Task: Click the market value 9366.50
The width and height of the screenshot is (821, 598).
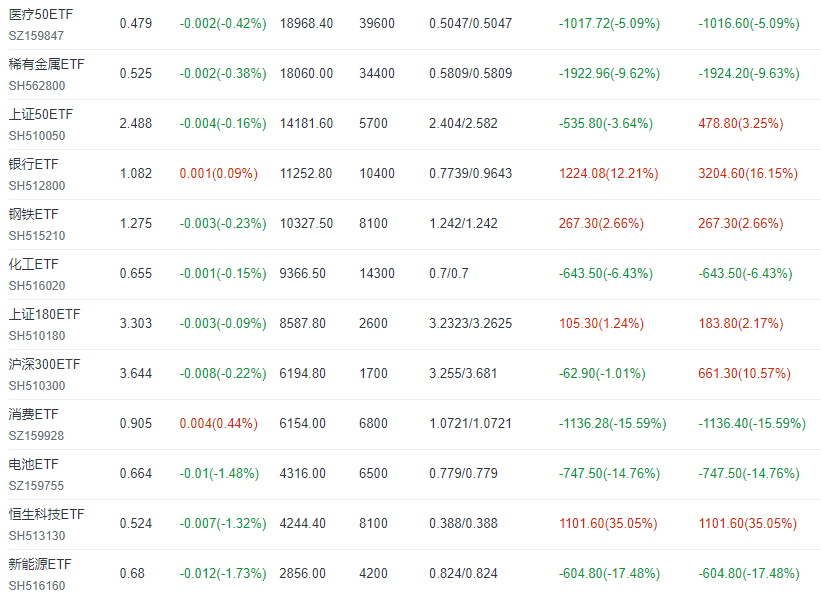Action: [303, 273]
